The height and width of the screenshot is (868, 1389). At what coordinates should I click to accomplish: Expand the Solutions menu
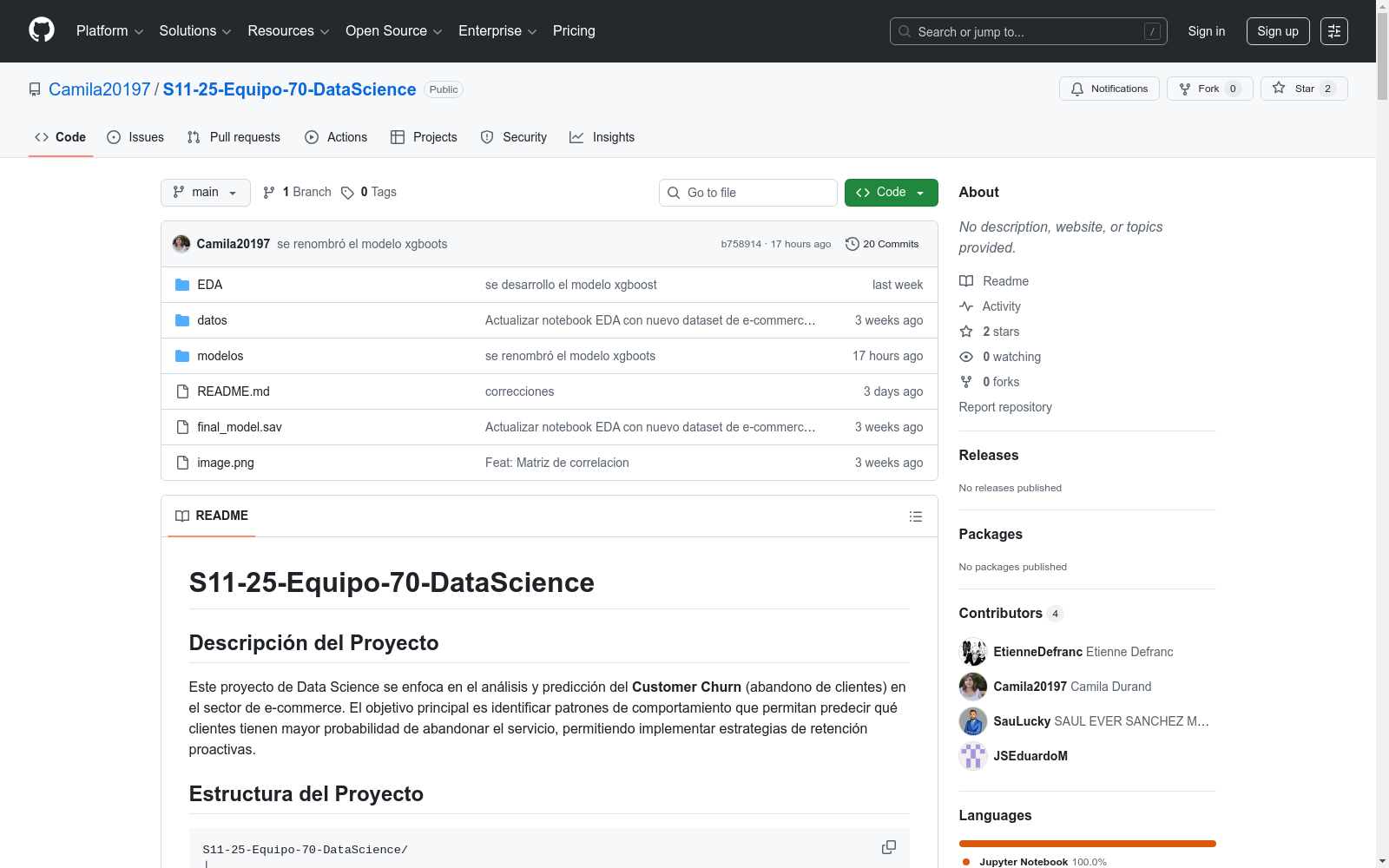click(x=195, y=31)
